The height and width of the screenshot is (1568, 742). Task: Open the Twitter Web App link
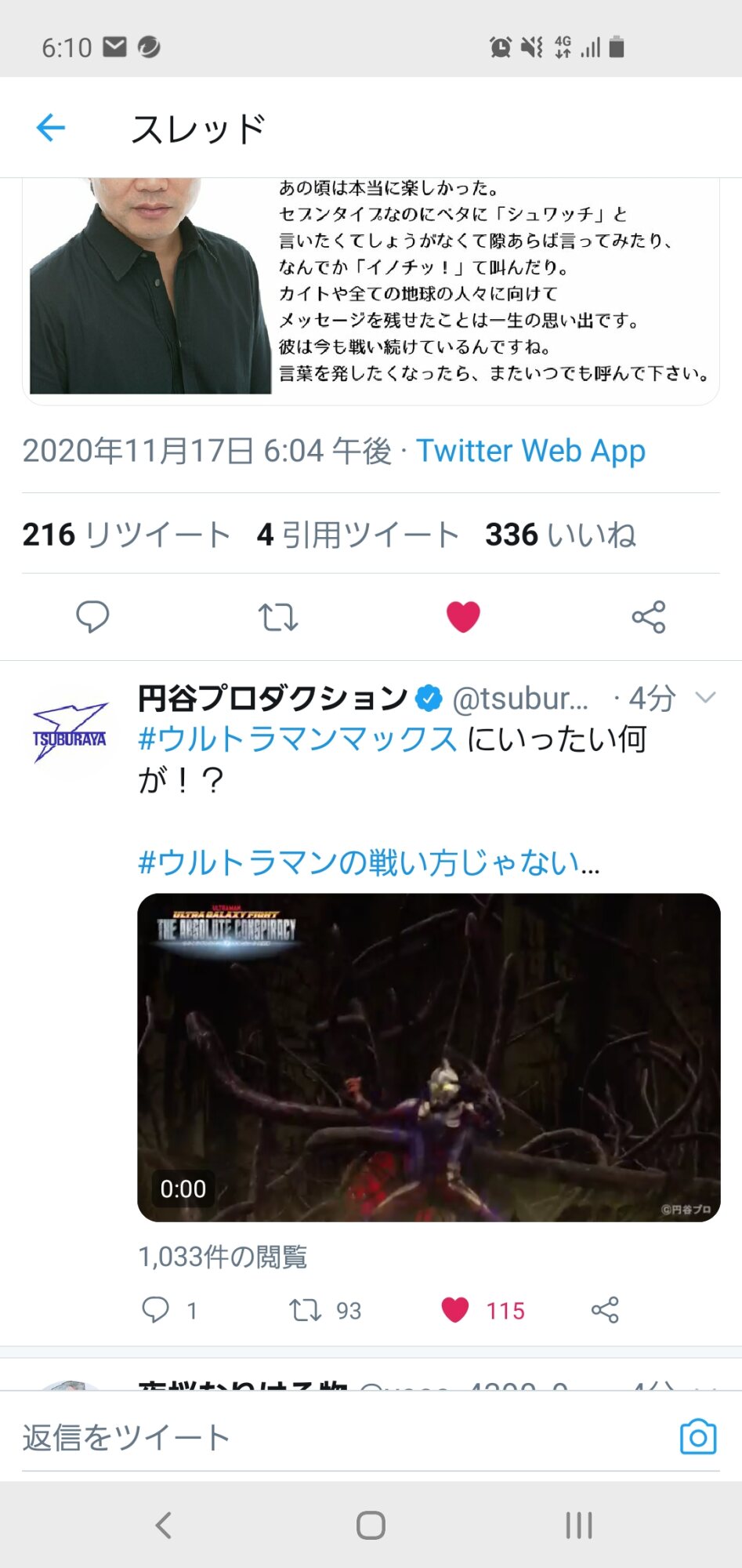click(530, 451)
